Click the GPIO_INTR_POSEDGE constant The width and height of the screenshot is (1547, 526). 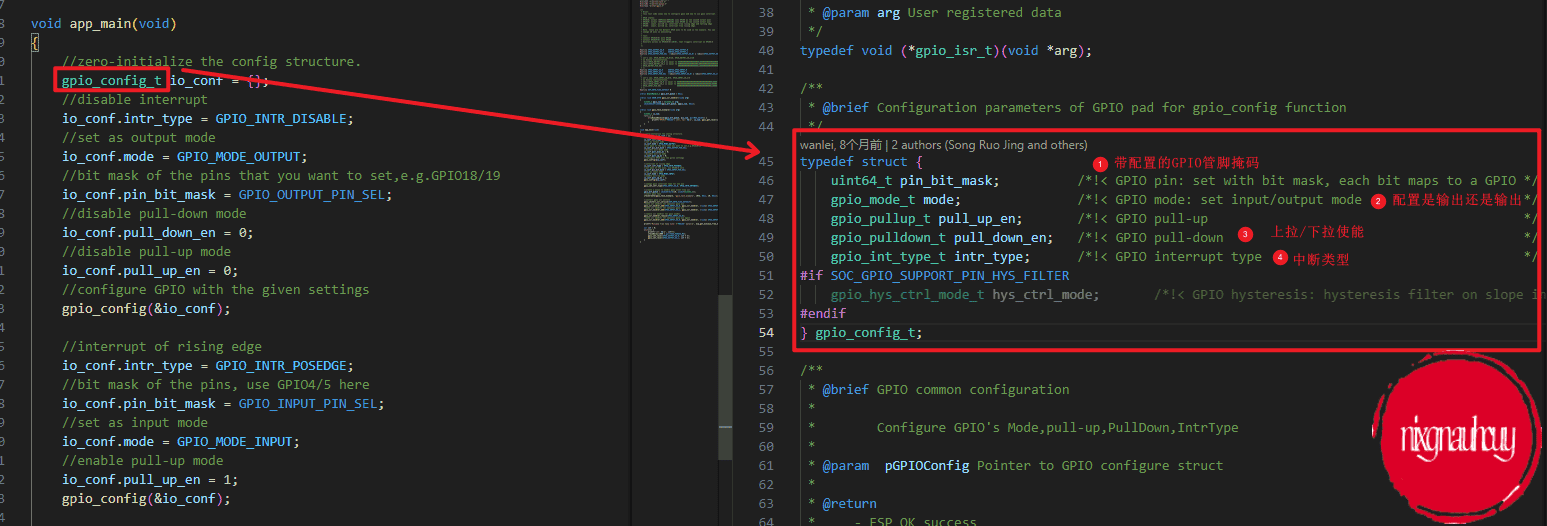click(284, 366)
